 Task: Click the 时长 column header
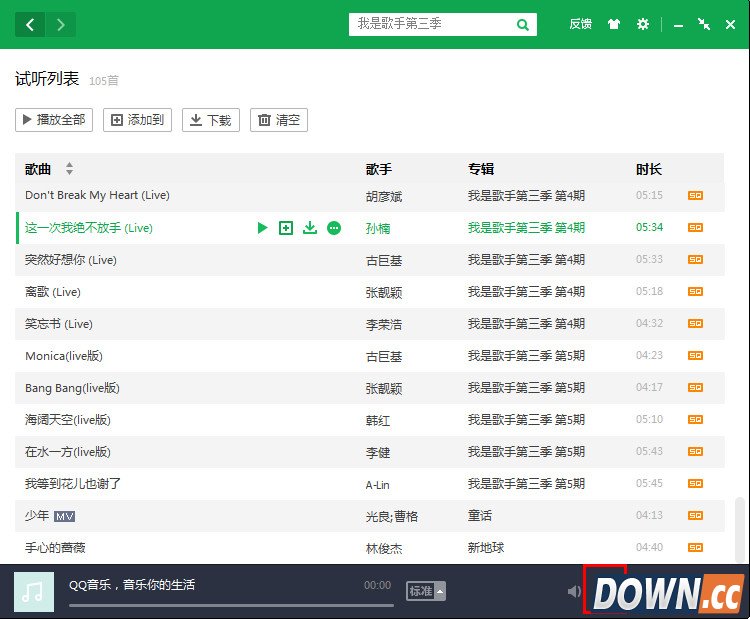pos(649,169)
